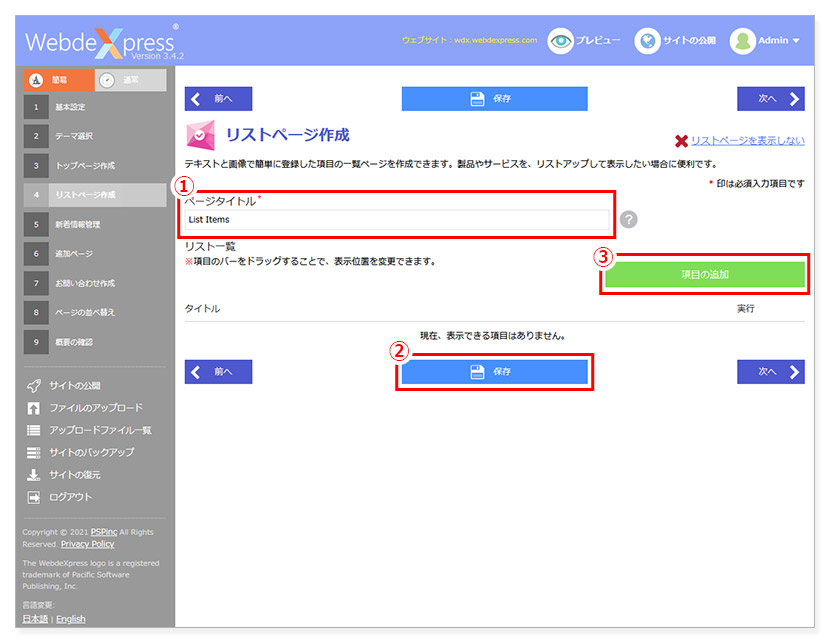Open step 3 トップページ作成

tap(95, 166)
